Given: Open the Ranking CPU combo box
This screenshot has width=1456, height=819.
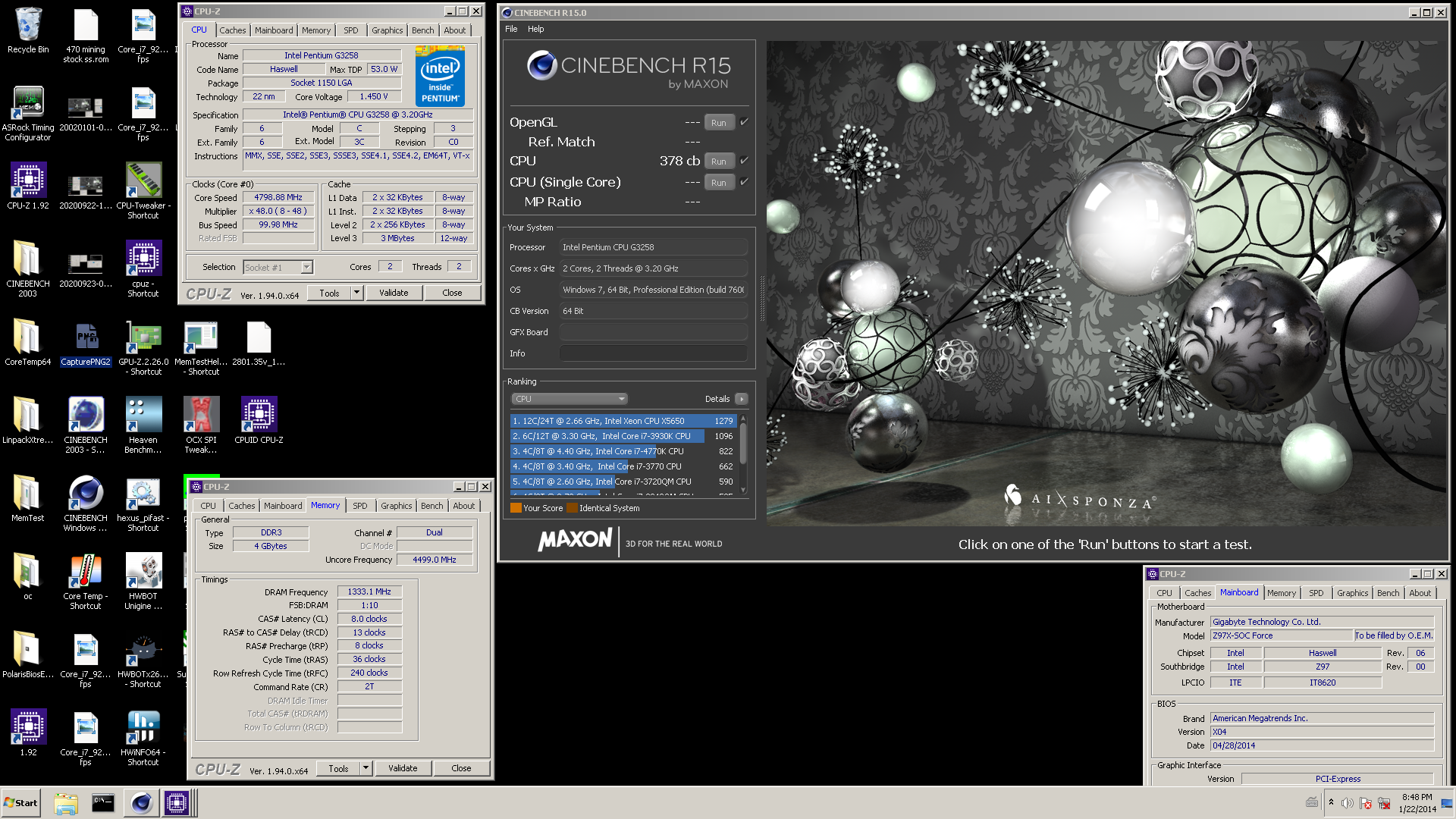Looking at the screenshot, I should (x=570, y=399).
